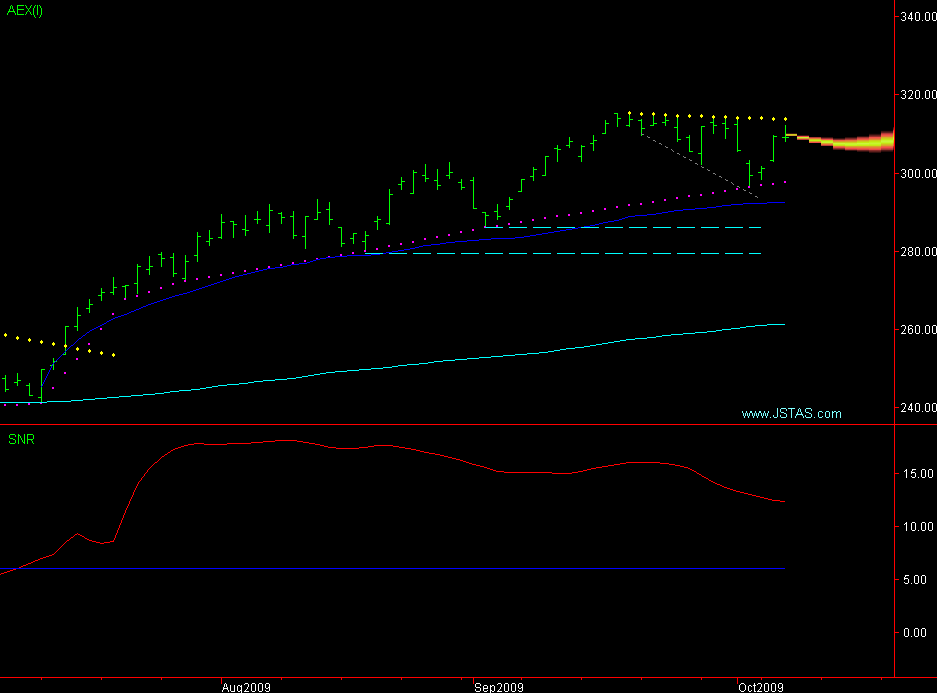Click the 0.00 SNR axis label

918,633
